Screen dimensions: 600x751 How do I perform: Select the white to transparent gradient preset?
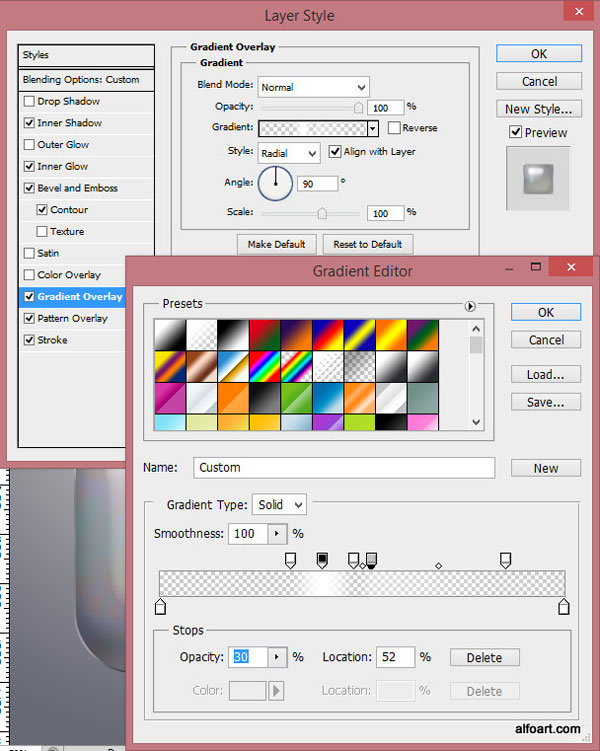click(201, 335)
